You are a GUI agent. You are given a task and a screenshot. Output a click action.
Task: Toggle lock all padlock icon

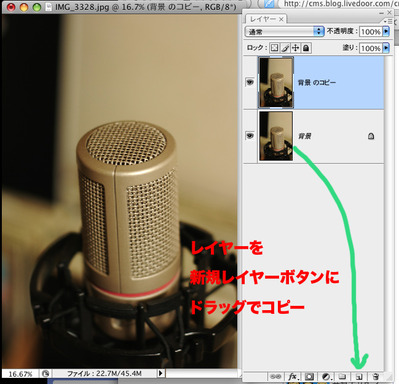coord(306,48)
